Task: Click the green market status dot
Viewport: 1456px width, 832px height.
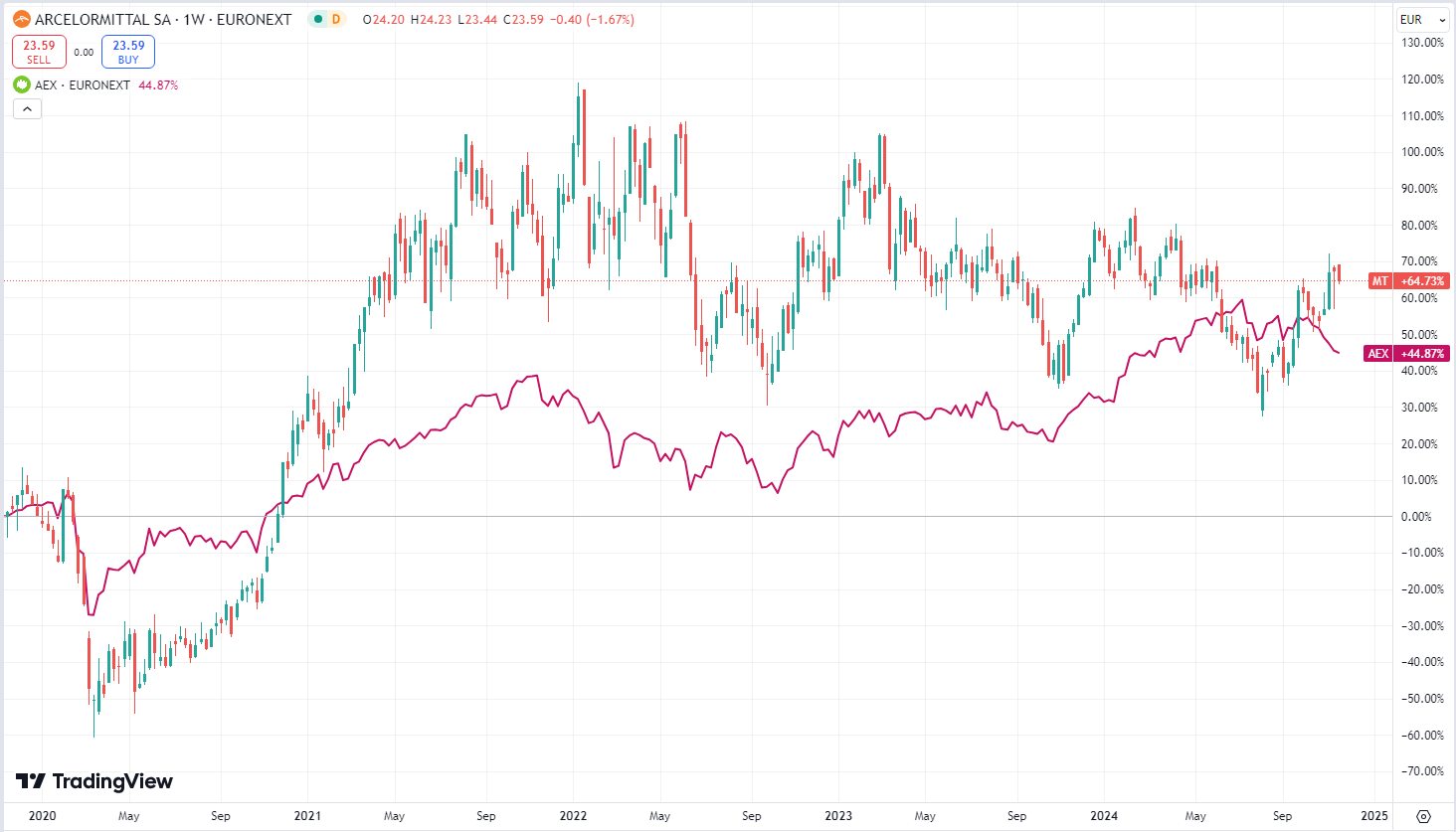Action: tap(317, 19)
